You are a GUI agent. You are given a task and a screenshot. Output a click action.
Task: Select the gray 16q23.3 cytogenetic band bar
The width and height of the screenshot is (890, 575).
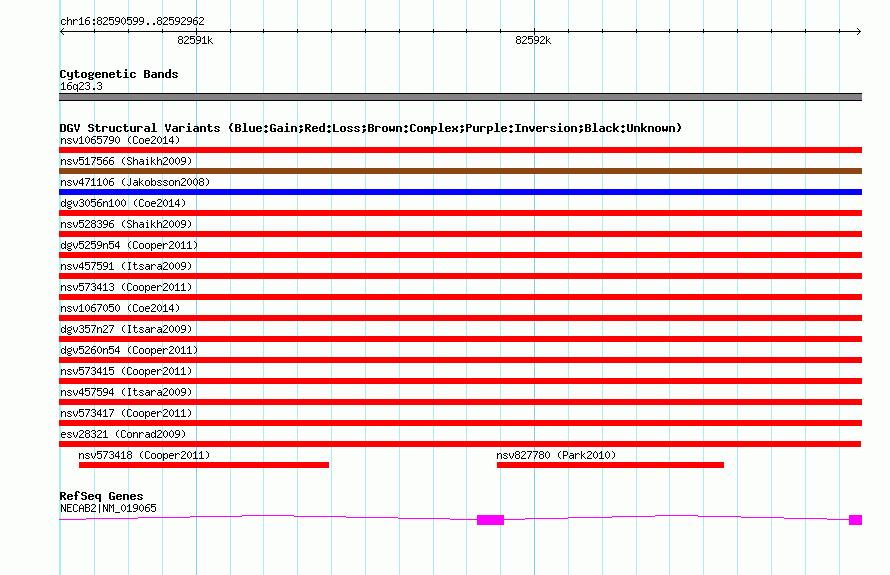[x=460, y=97]
